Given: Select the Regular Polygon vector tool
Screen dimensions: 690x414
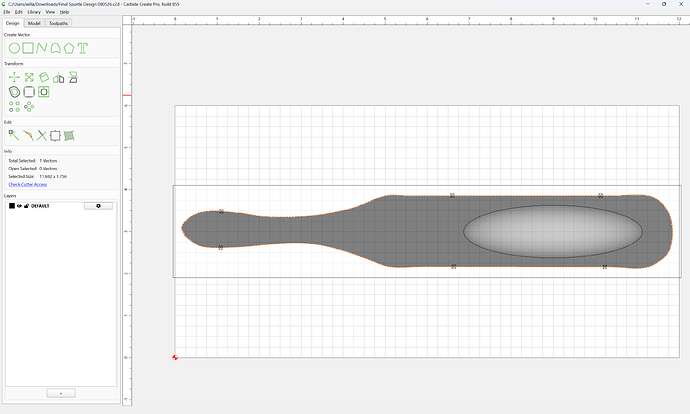Looking at the screenshot, I should (69, 48).
